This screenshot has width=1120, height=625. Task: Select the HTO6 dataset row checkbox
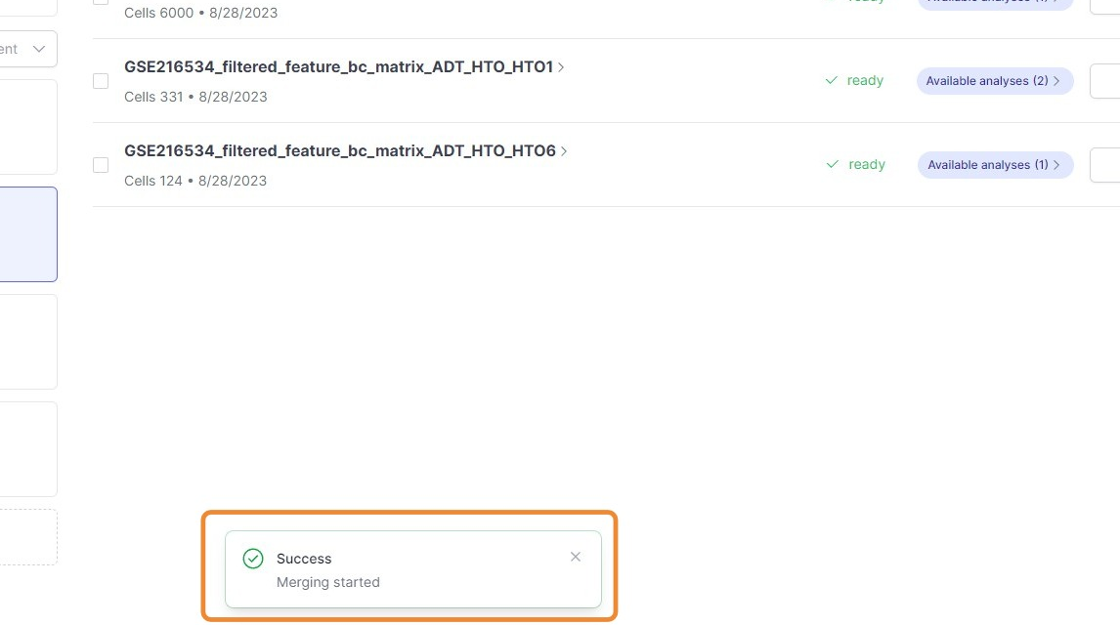pos(101,165)
